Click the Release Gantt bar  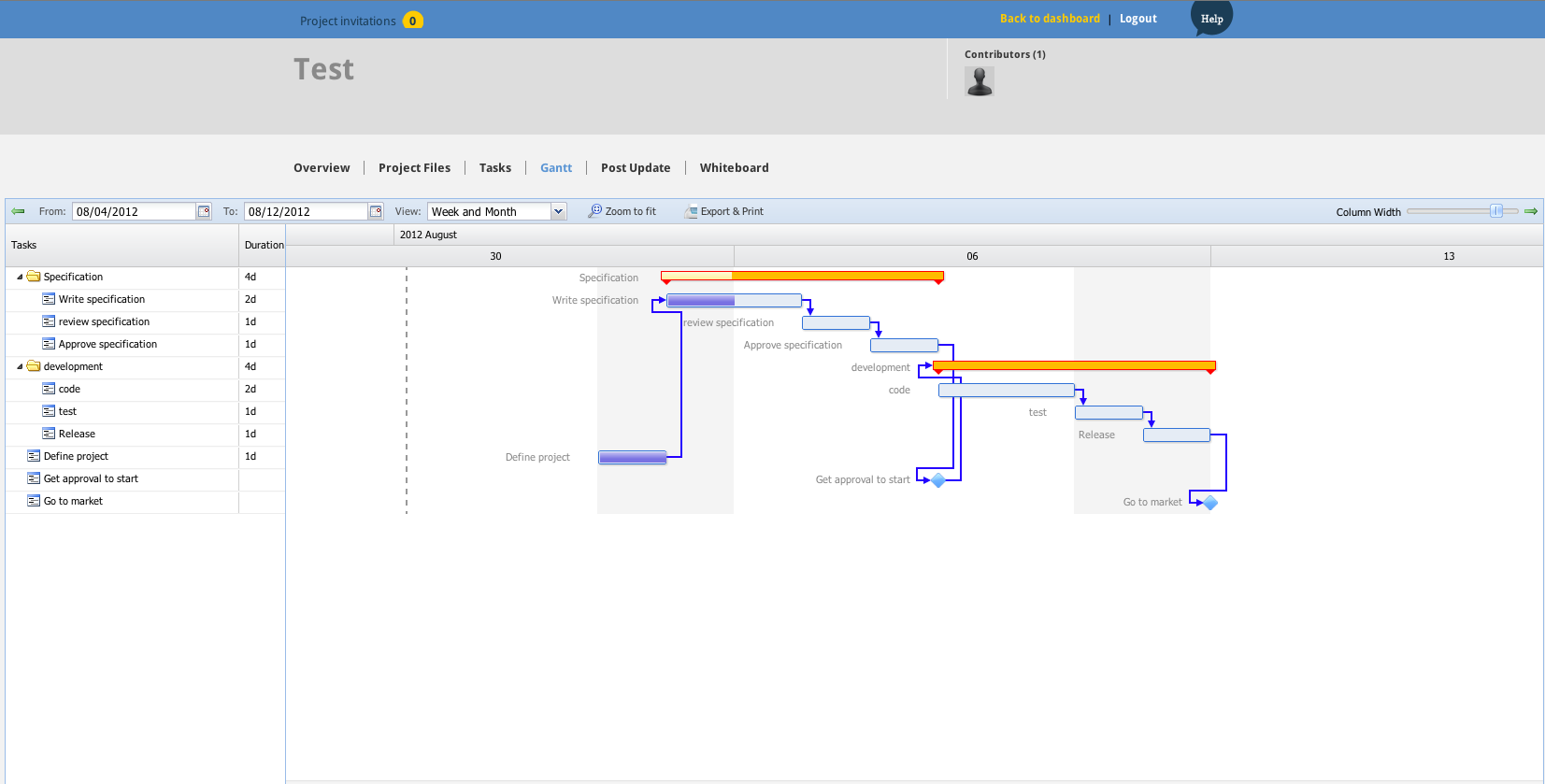1177,435
